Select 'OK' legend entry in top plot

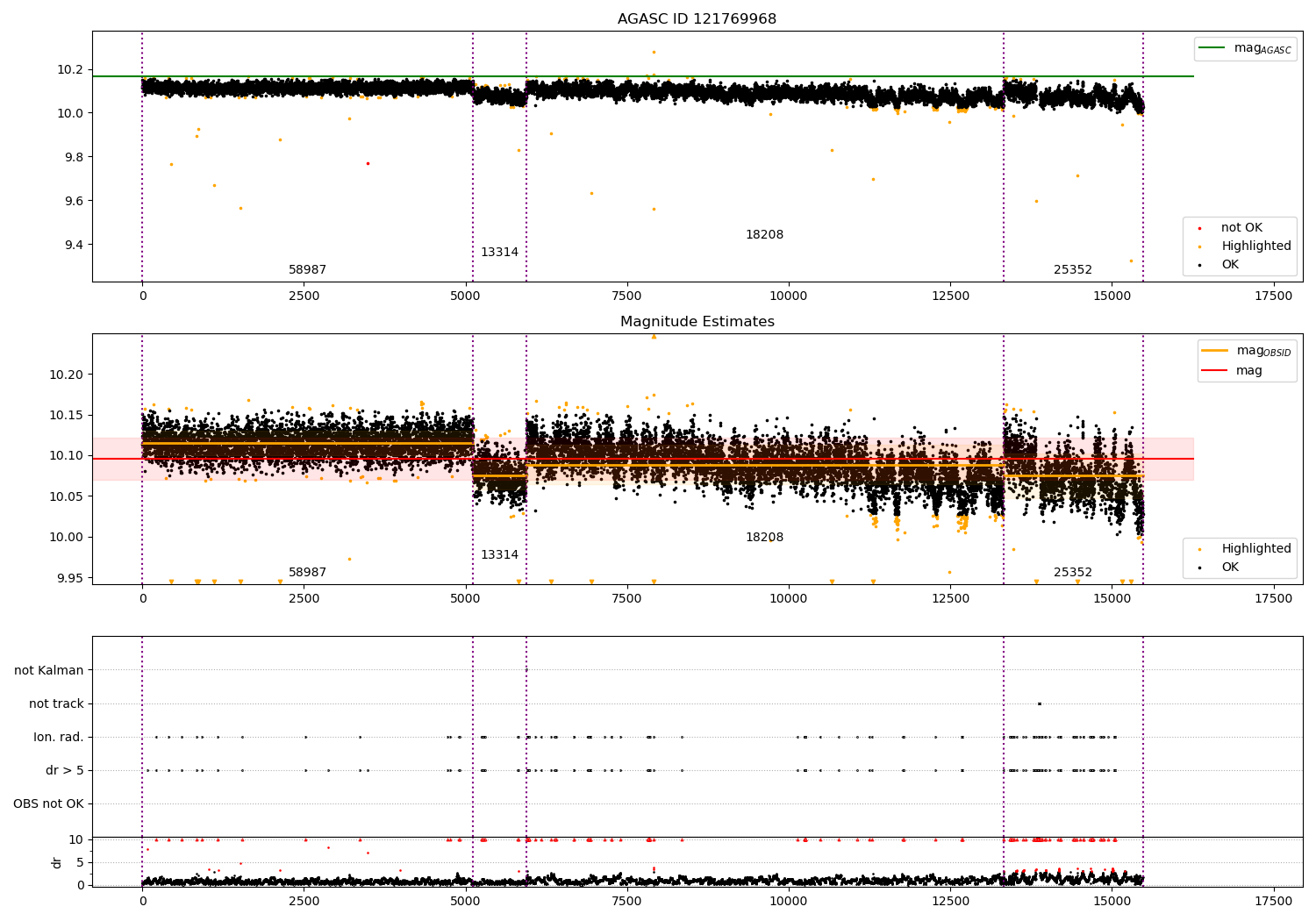pyautogui.click(x=1230, y=265)
